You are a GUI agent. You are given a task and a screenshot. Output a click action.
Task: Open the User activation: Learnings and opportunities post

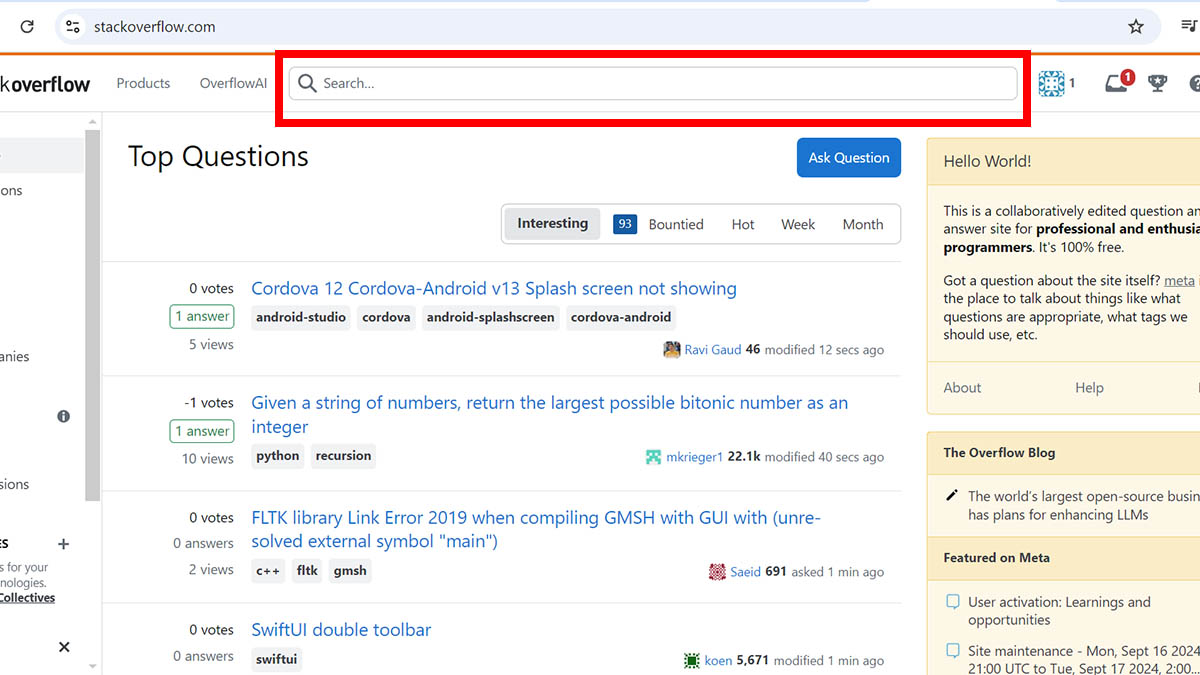tap(1059, 611)
